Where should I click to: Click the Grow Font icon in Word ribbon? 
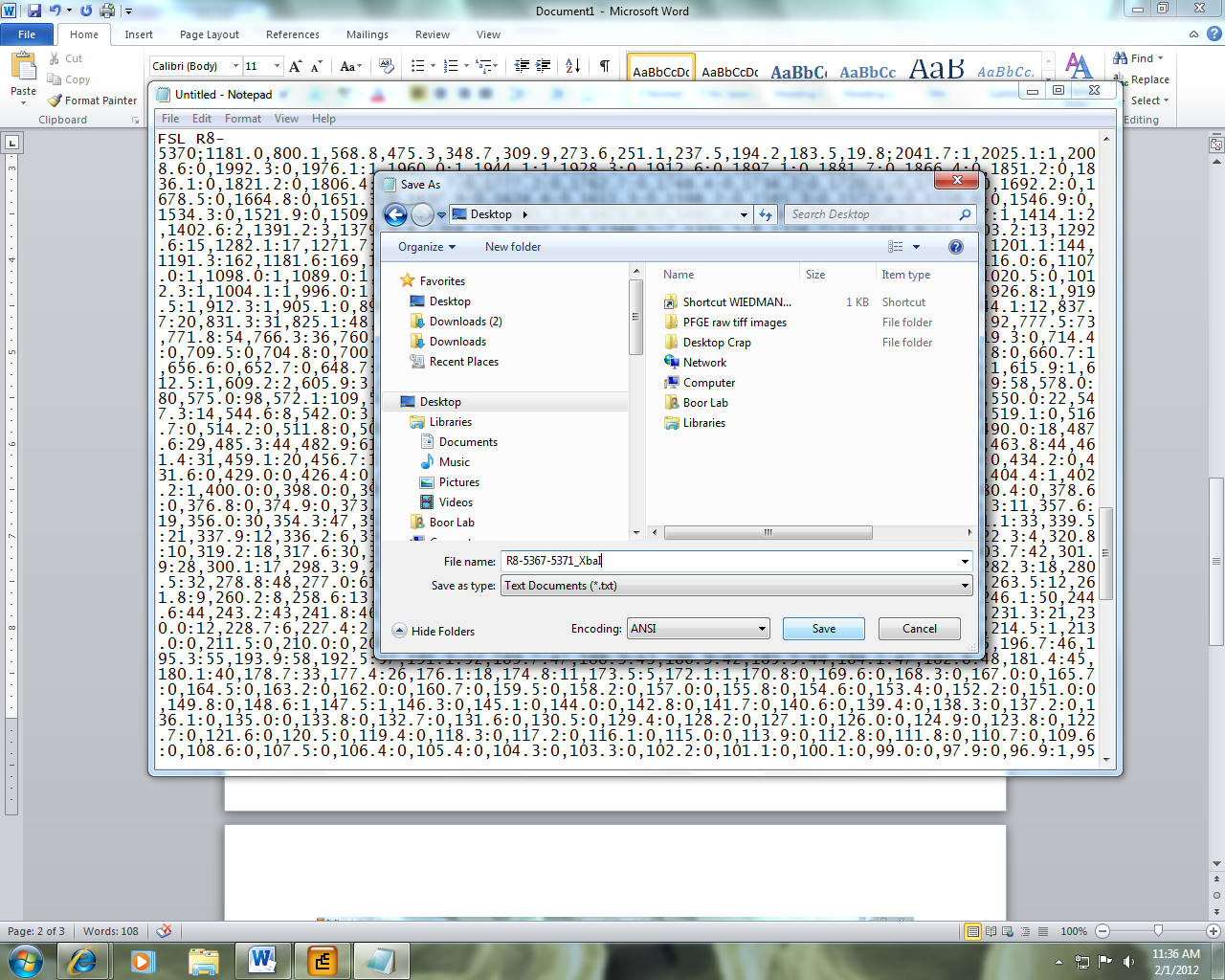click(x=296, y=66)
